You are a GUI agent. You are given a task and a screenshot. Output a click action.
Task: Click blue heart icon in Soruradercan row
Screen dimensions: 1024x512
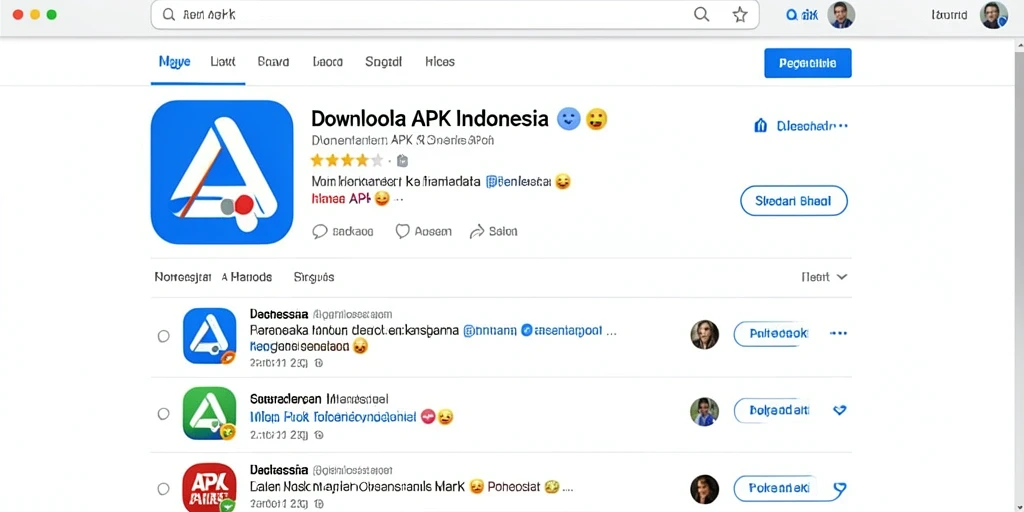840,411
